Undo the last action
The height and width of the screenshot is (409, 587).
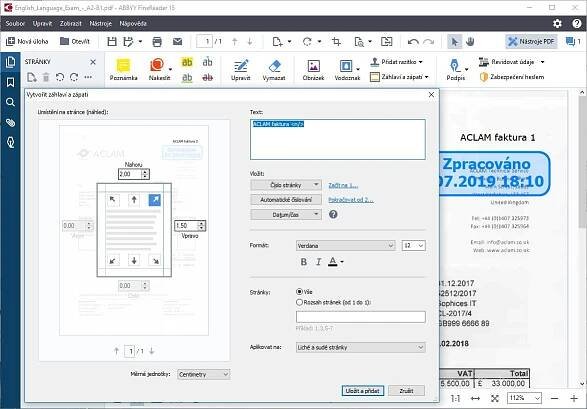click(x=413, y=42)
